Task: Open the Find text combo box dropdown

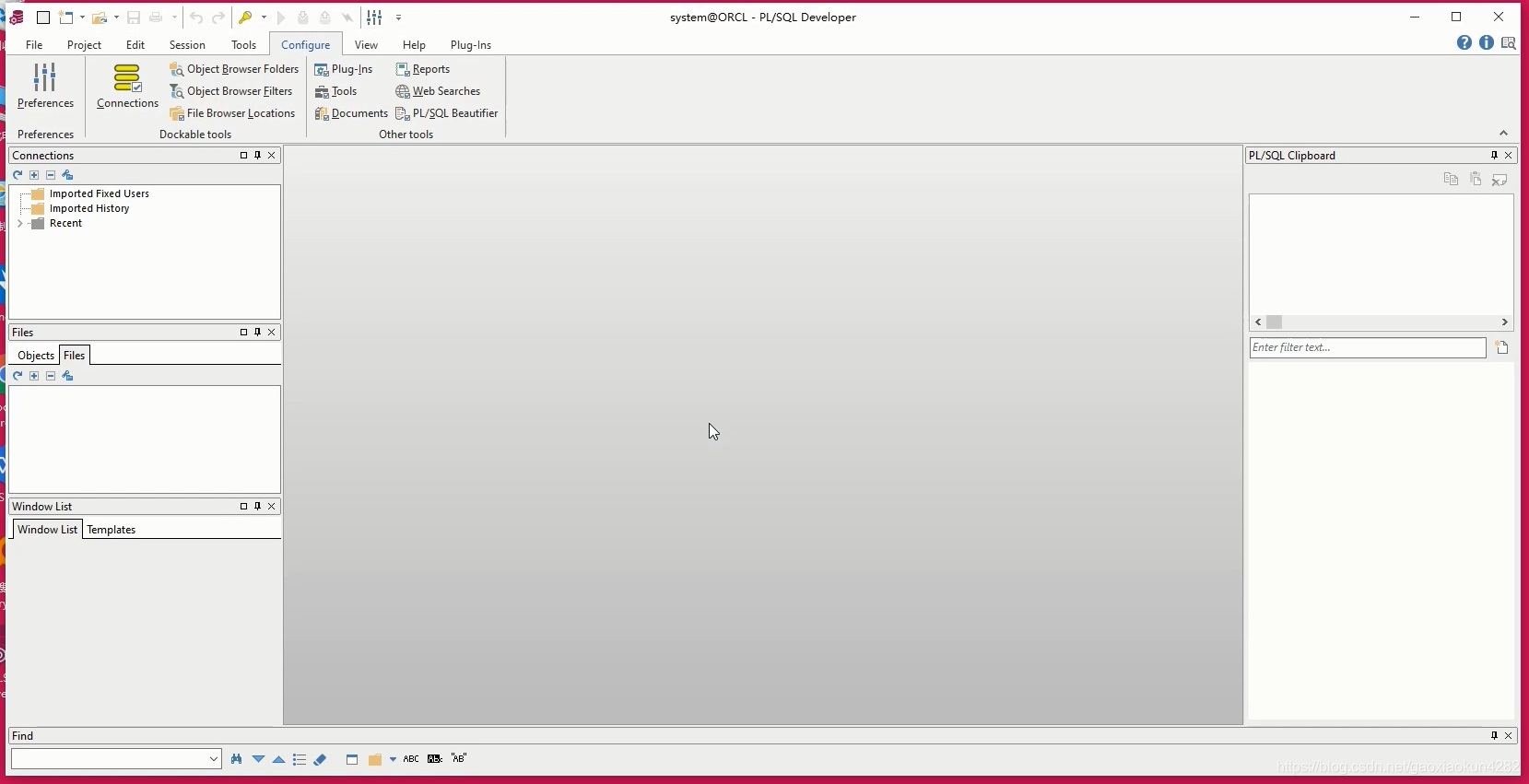Action: (x=214, y=759)
